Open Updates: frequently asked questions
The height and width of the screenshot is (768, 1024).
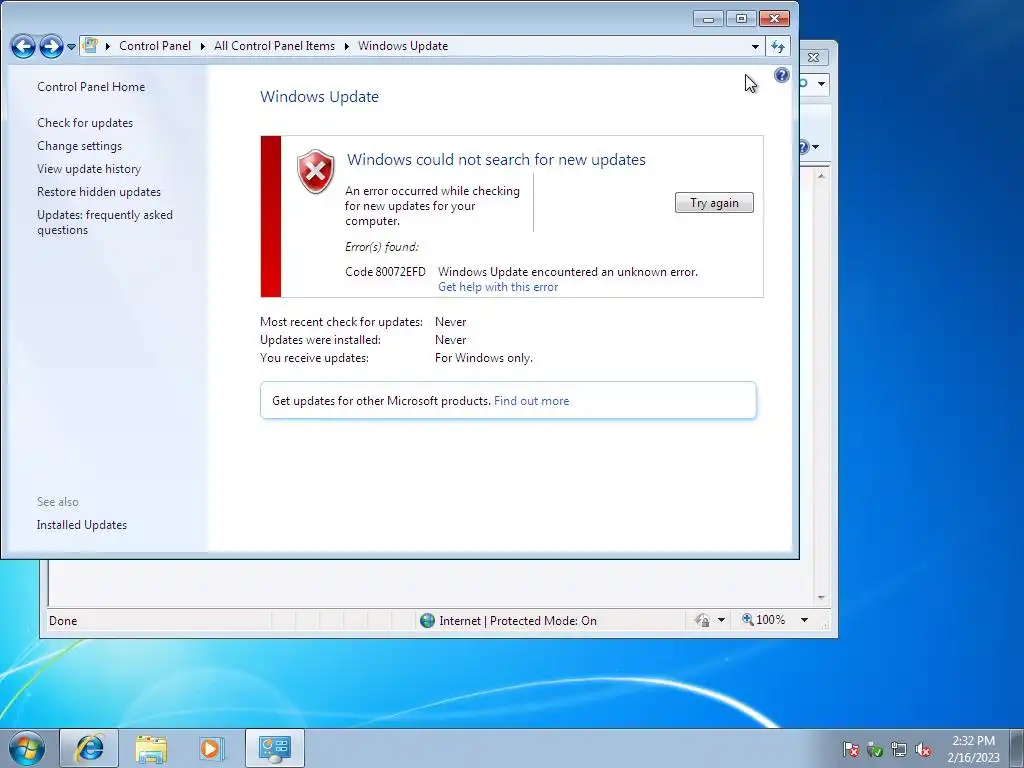point(104,222)
